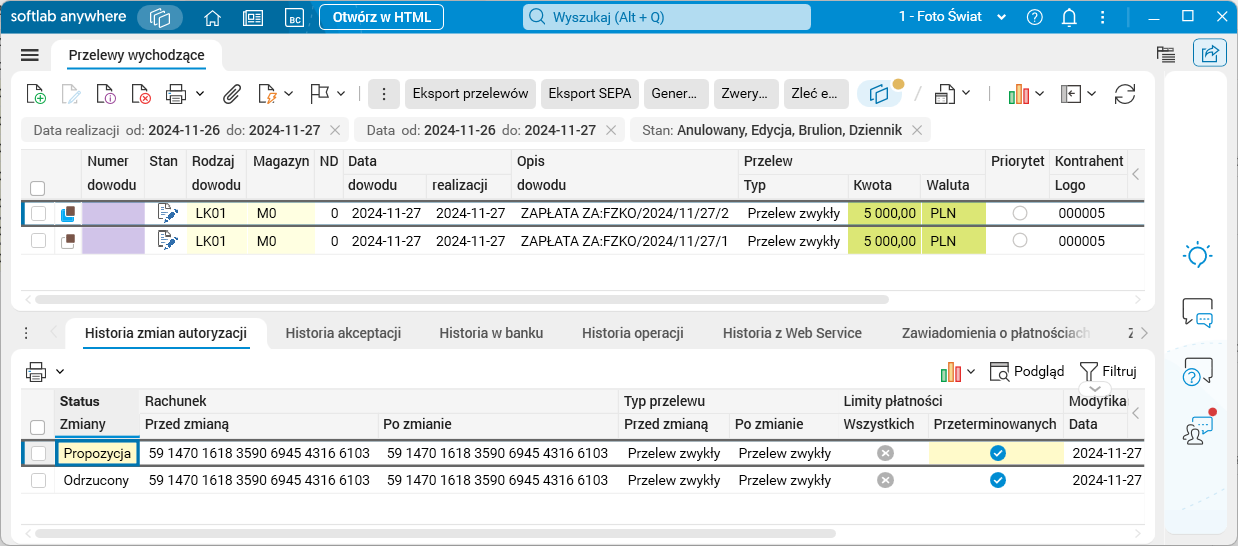Toggle Przeterminowanych check in Odrzucony row
Viewport: 1238px width, 546px height.
coord(997,480)
